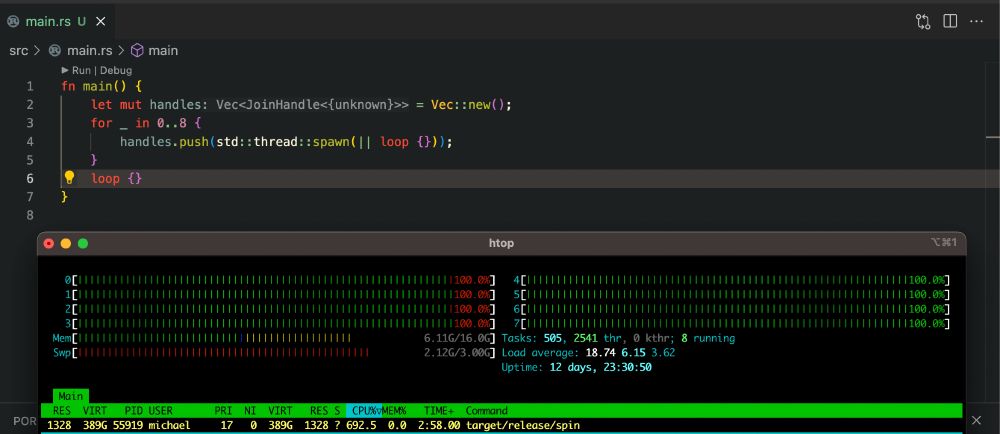Sort htop by the CPU% column
Viewport: 1000px width, 434px height.
[364, 411]
